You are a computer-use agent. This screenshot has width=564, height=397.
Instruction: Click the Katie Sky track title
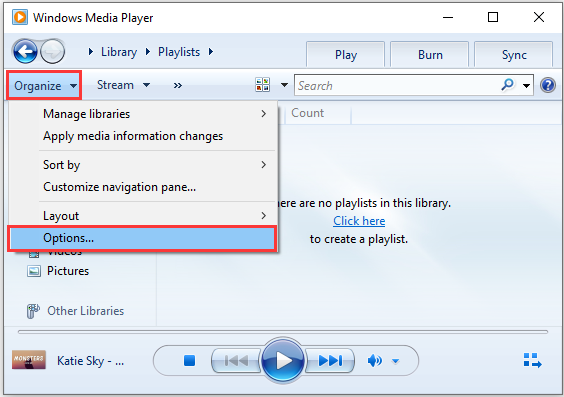click(90, 360)
